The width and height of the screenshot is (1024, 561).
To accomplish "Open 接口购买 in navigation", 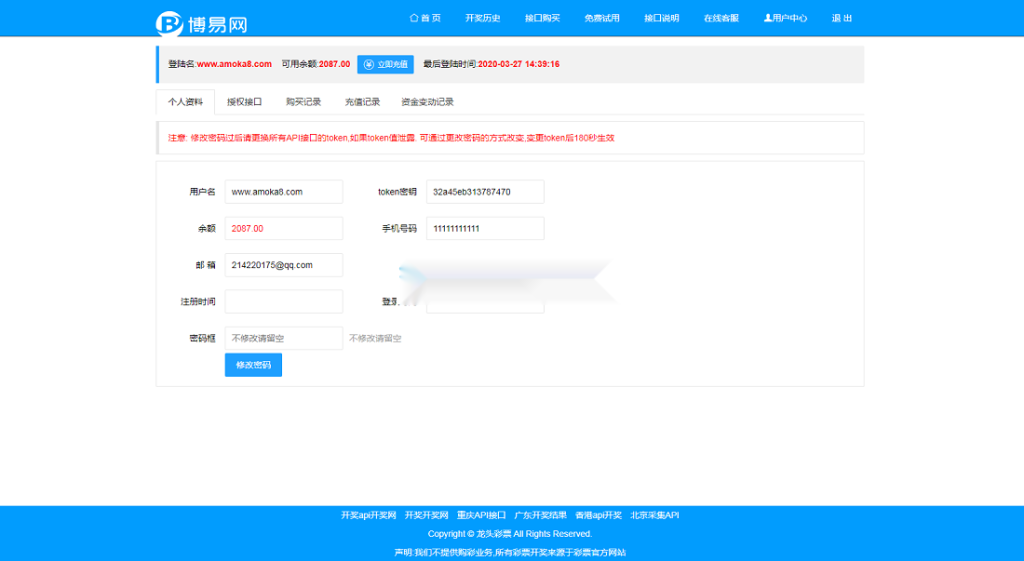I will point(542,18).
